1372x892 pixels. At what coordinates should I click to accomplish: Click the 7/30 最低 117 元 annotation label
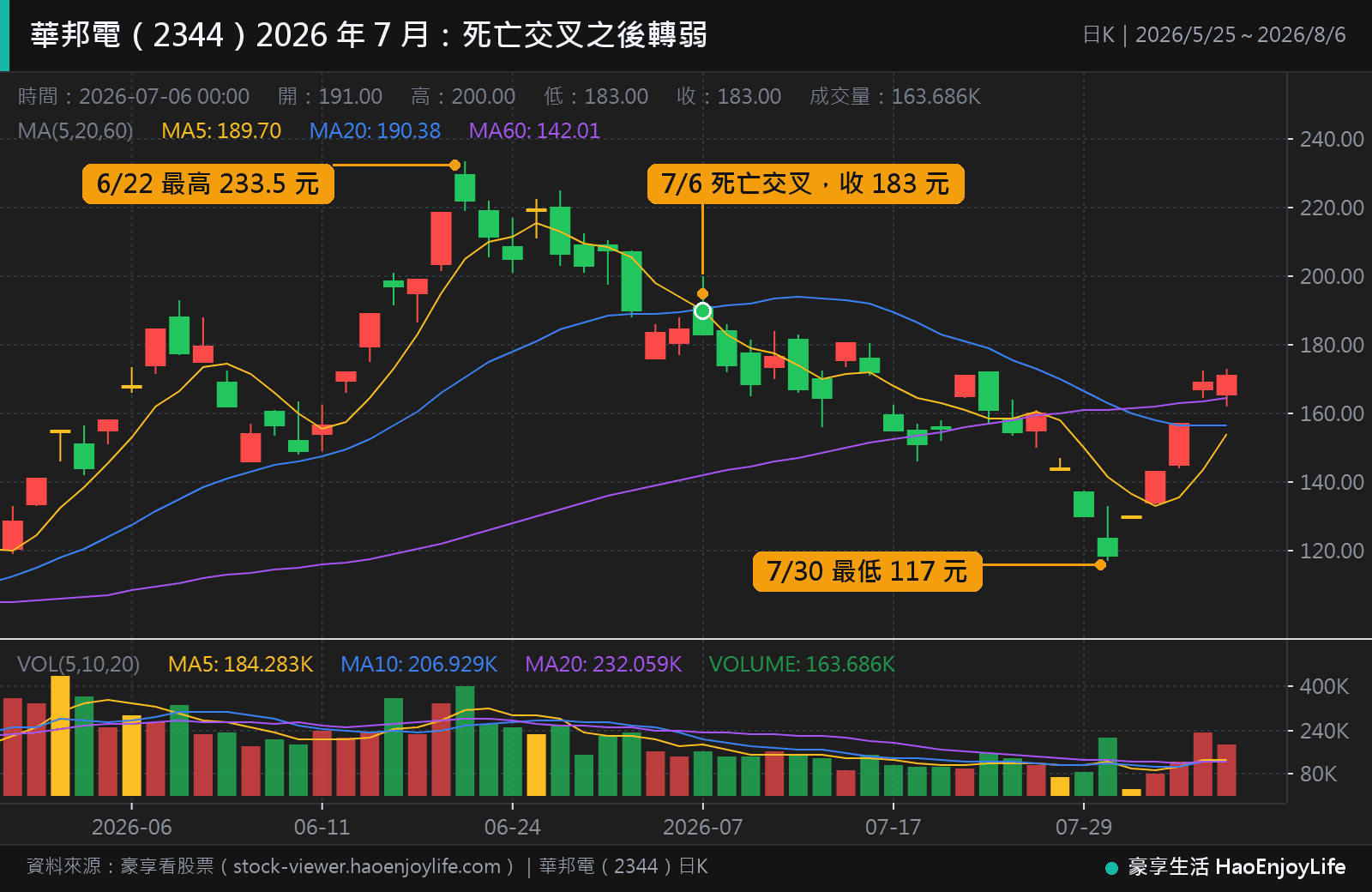click(x=867, y=571)
